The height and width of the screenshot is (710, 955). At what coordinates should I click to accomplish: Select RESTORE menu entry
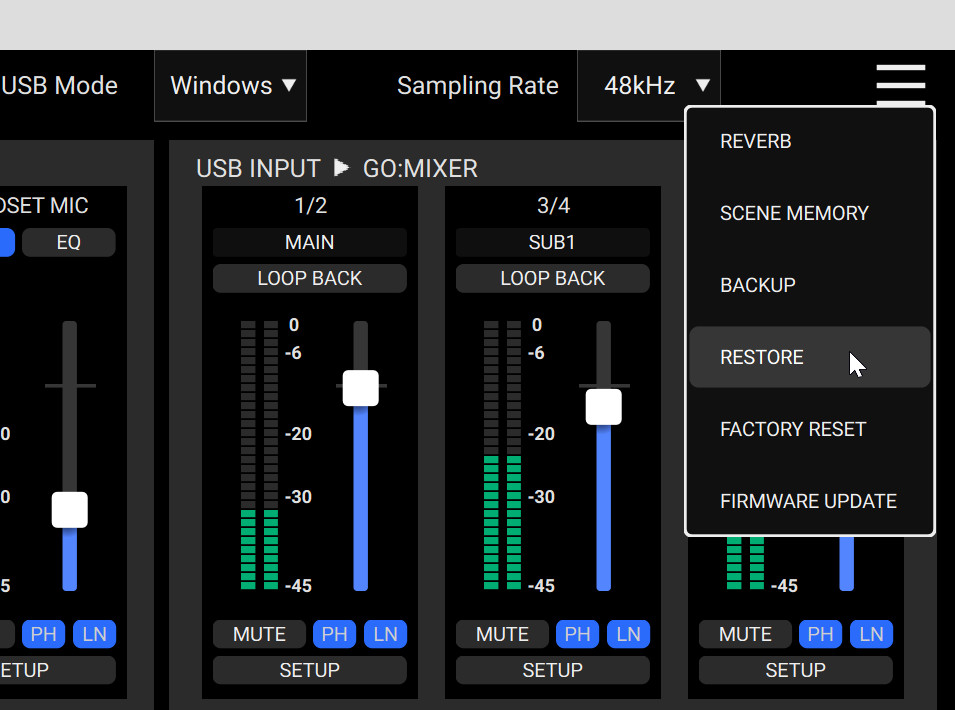(762, 358)
